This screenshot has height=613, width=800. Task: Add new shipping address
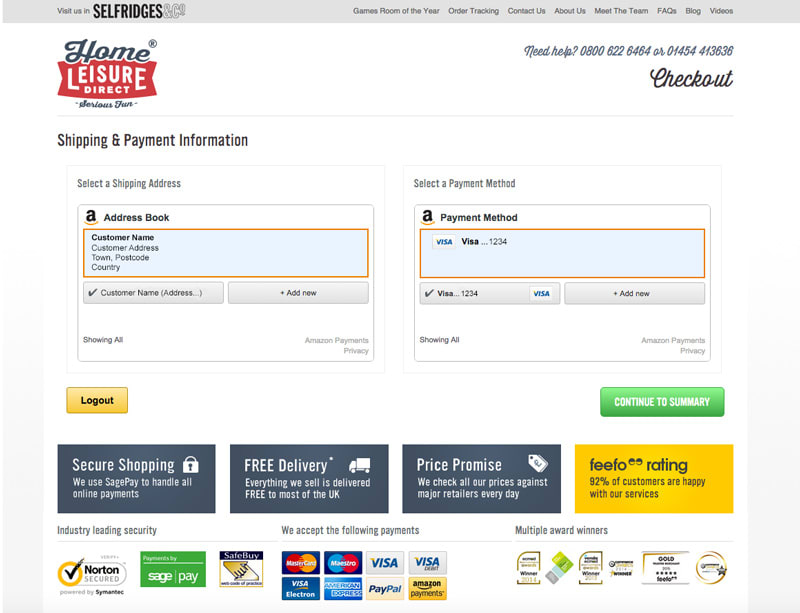click(298, 293)
